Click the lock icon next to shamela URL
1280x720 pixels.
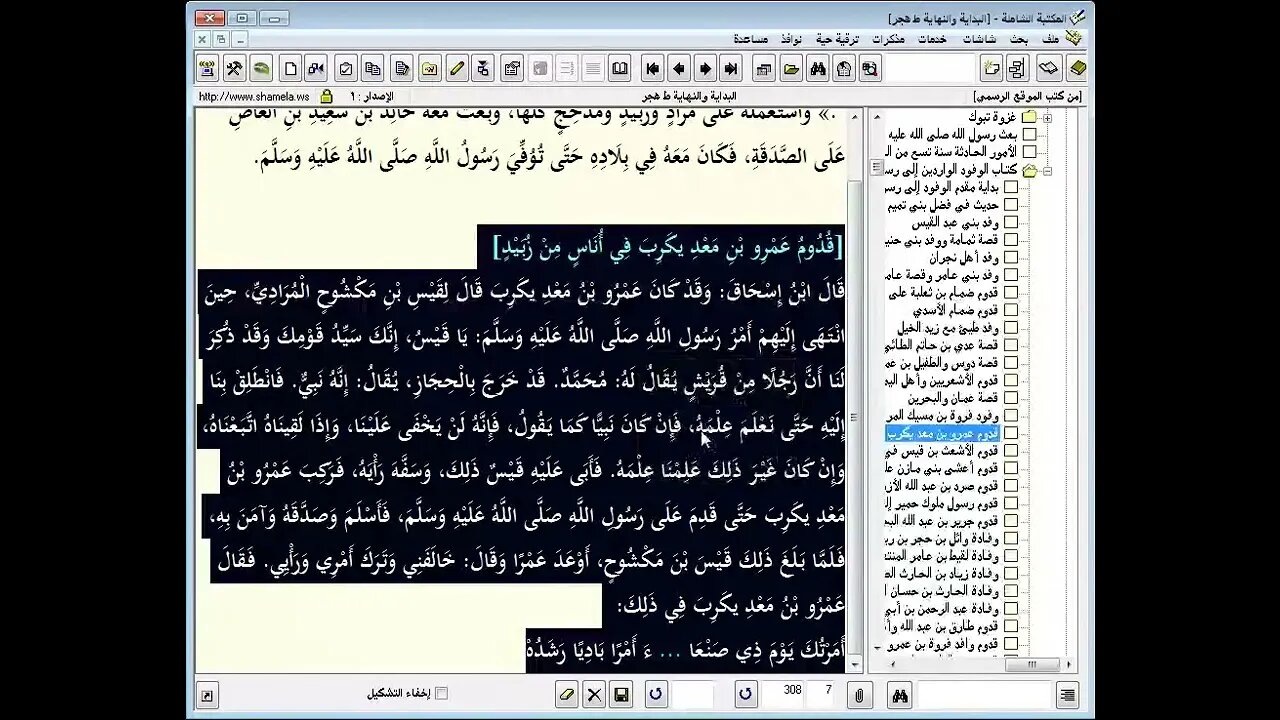pyautogui.click(x=326, y=96)
